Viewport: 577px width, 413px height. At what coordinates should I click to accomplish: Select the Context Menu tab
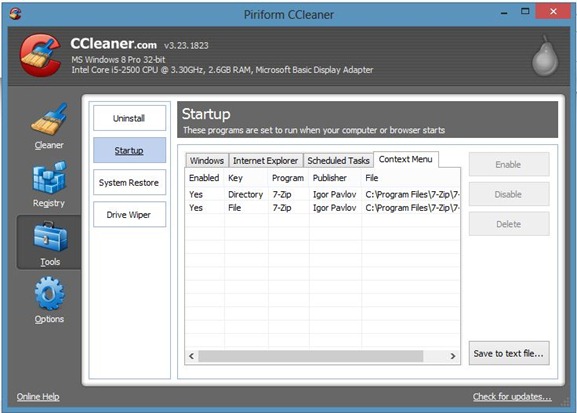[406, 159]
